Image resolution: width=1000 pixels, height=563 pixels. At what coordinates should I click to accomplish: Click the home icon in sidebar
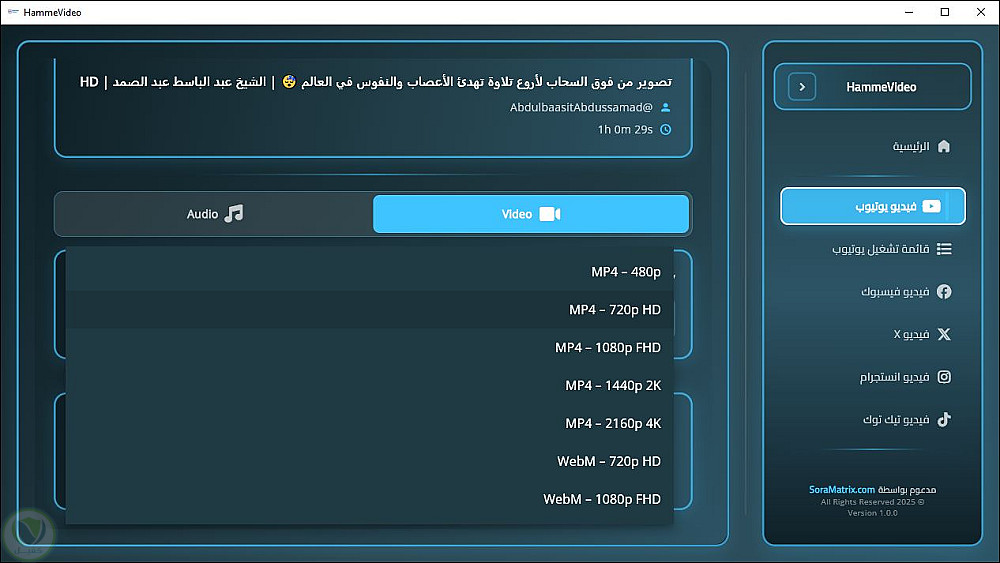click(x=944, y=147)
